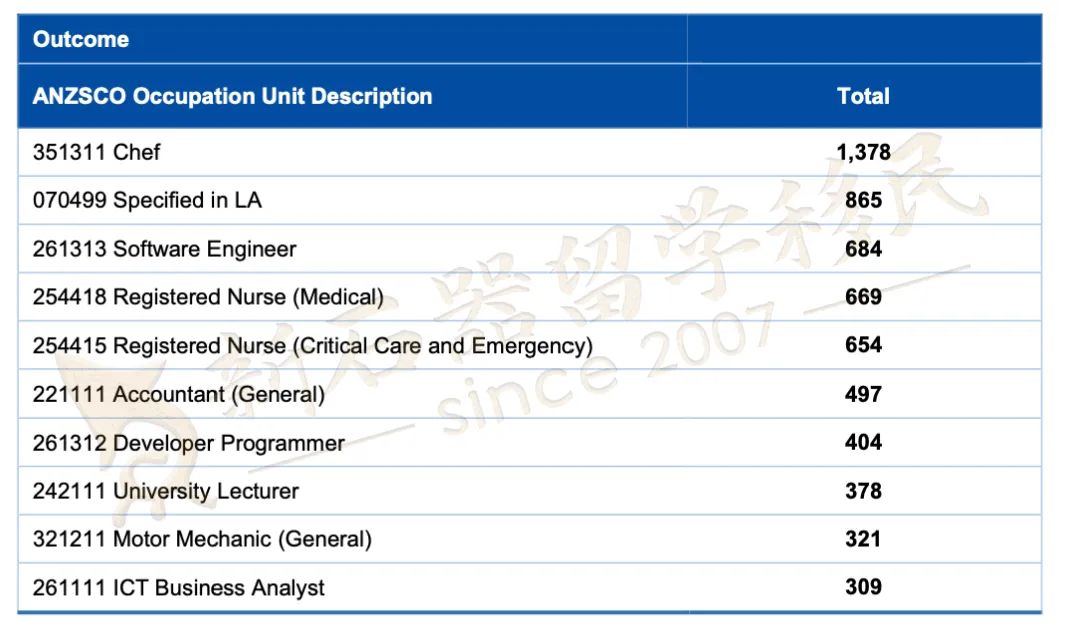Click the Total column header

[x=863, y=96]
